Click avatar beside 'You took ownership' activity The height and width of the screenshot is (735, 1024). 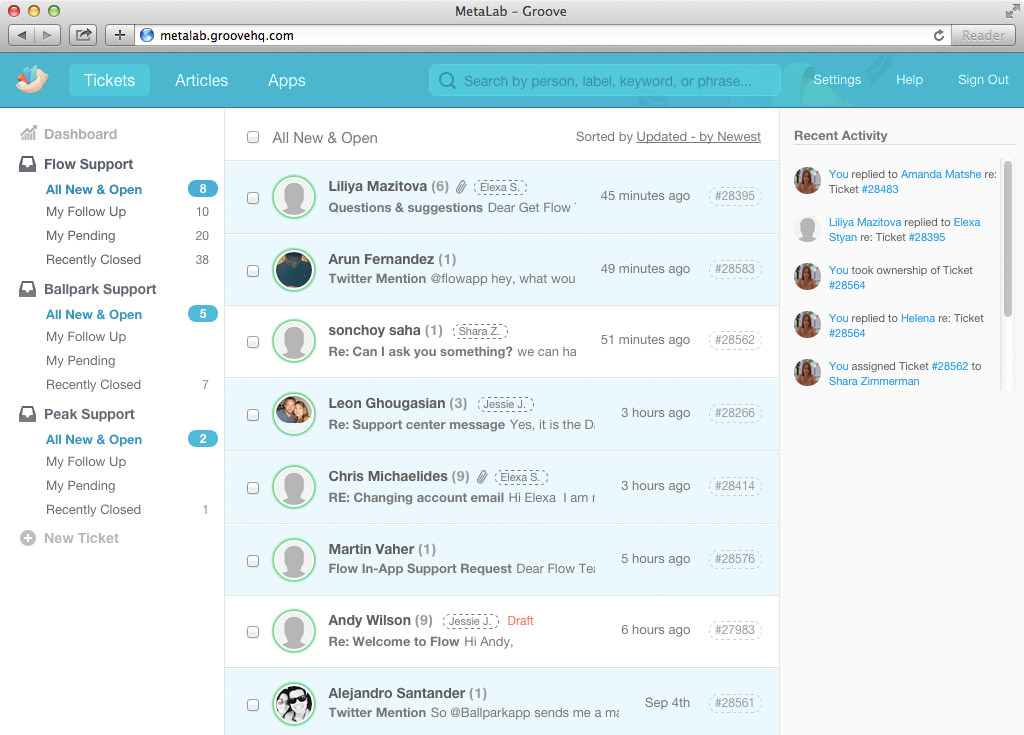pyautogui.click(x=807, y=276)
